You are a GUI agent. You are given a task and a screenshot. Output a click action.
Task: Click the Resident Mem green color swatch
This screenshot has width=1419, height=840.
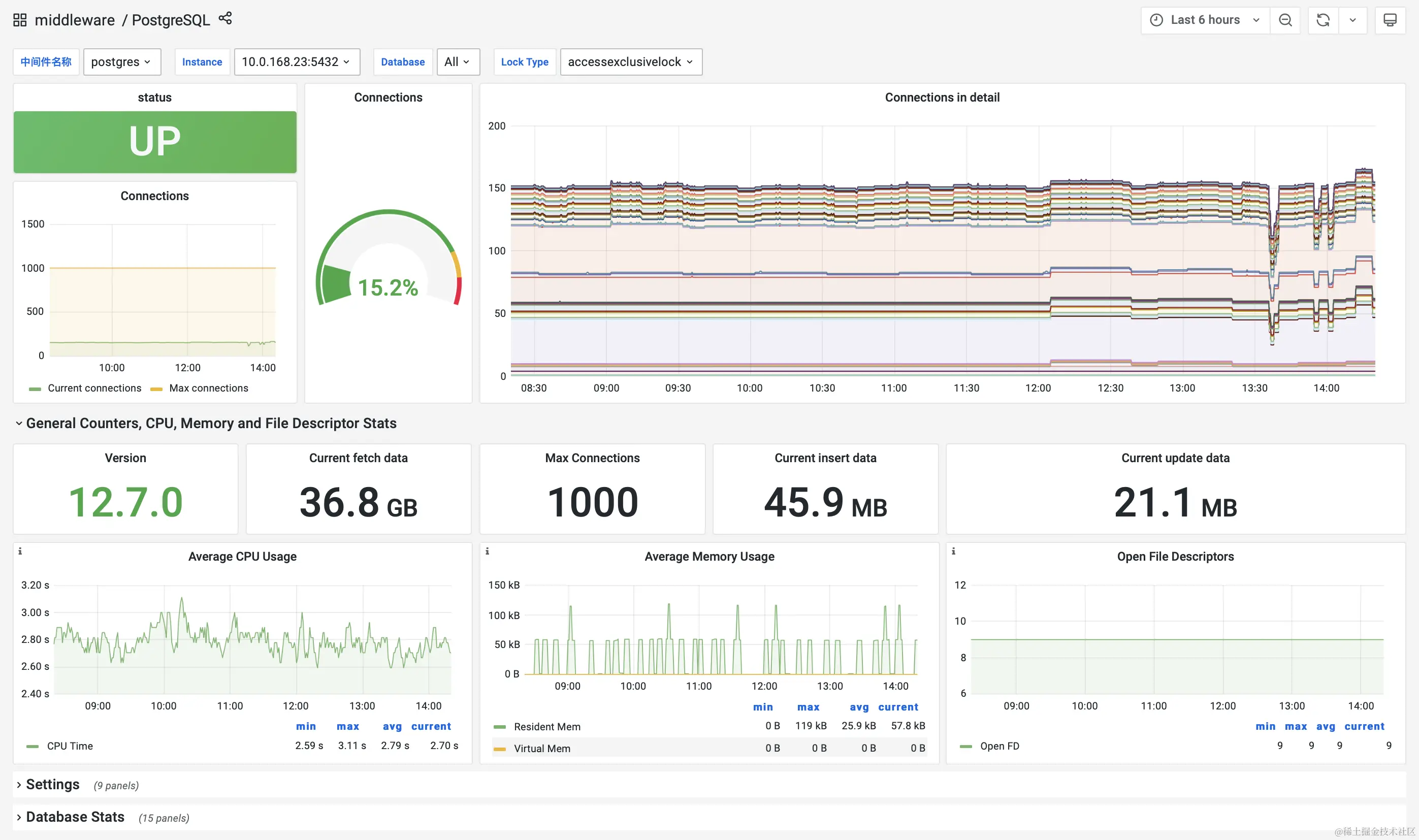(x=499, y=727)
